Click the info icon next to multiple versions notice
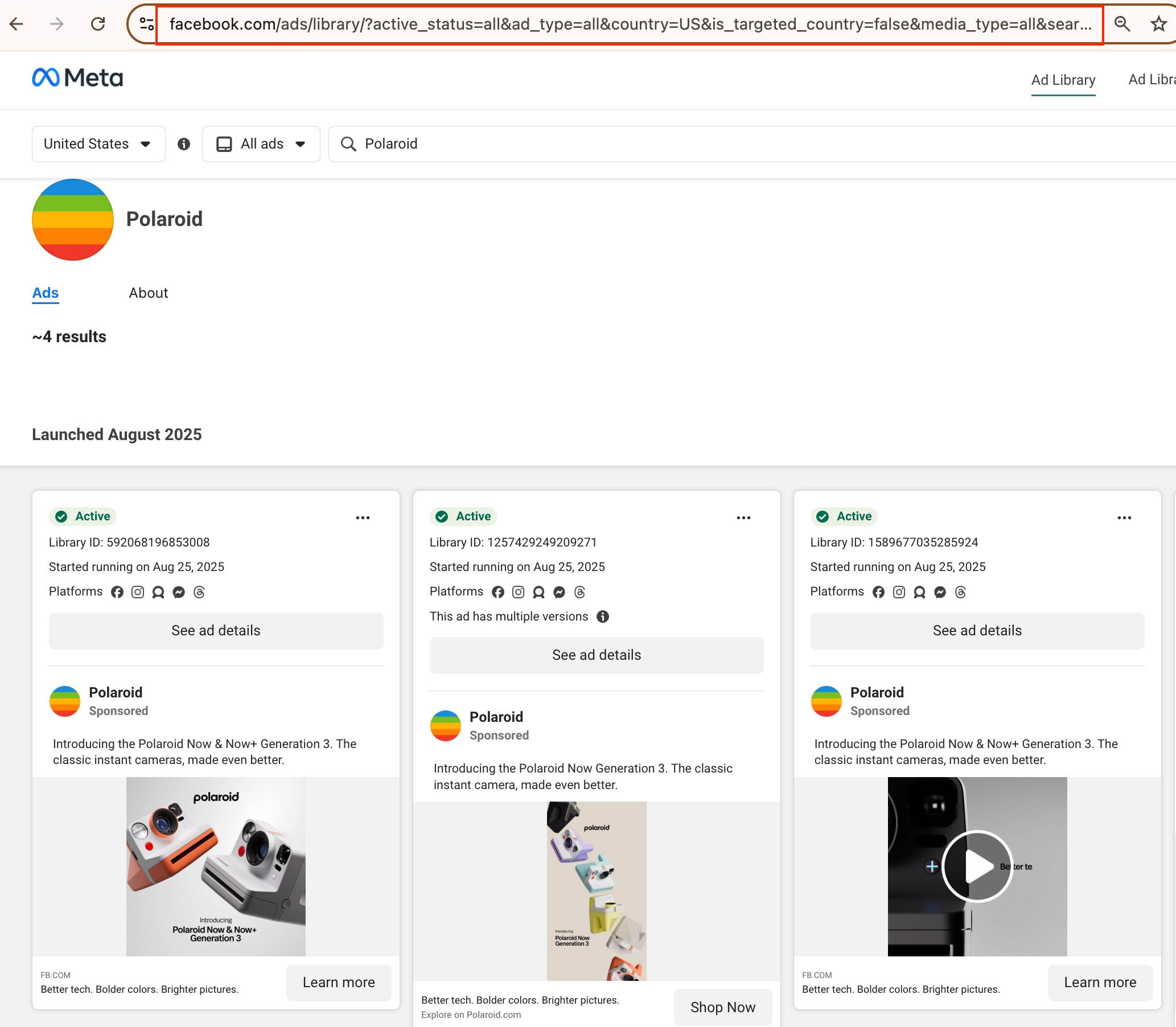 (x=602, y=616)
